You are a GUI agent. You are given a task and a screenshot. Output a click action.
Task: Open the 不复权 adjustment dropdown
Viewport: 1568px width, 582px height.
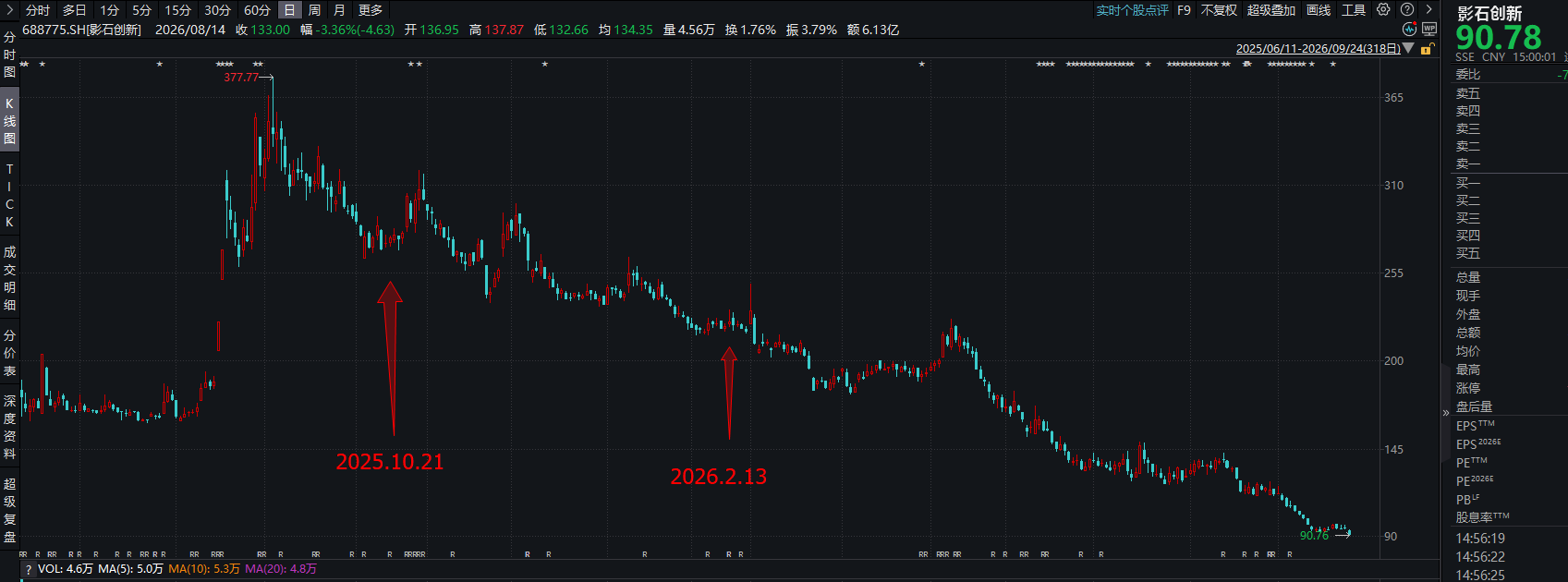(x=1219, y=10)
